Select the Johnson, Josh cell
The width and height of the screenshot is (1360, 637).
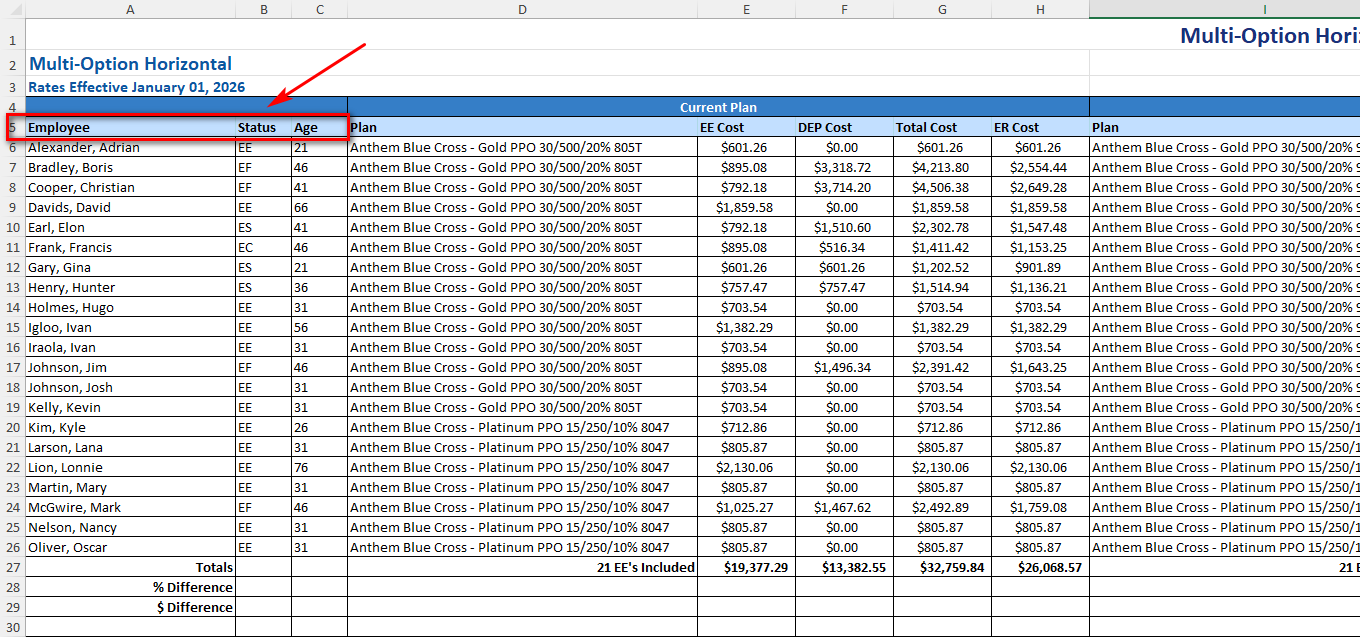point(130,387)
